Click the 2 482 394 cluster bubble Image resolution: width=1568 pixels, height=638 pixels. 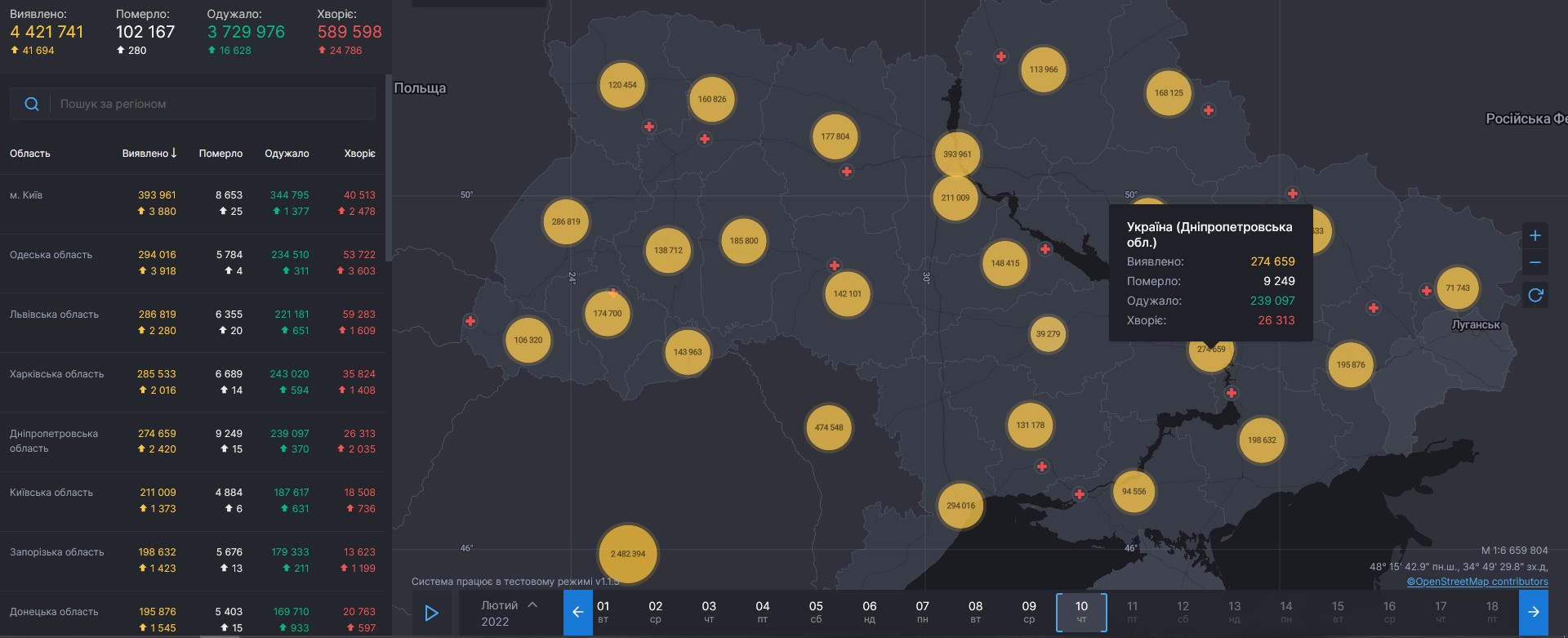pyautogui.click(x=627, y=554)
